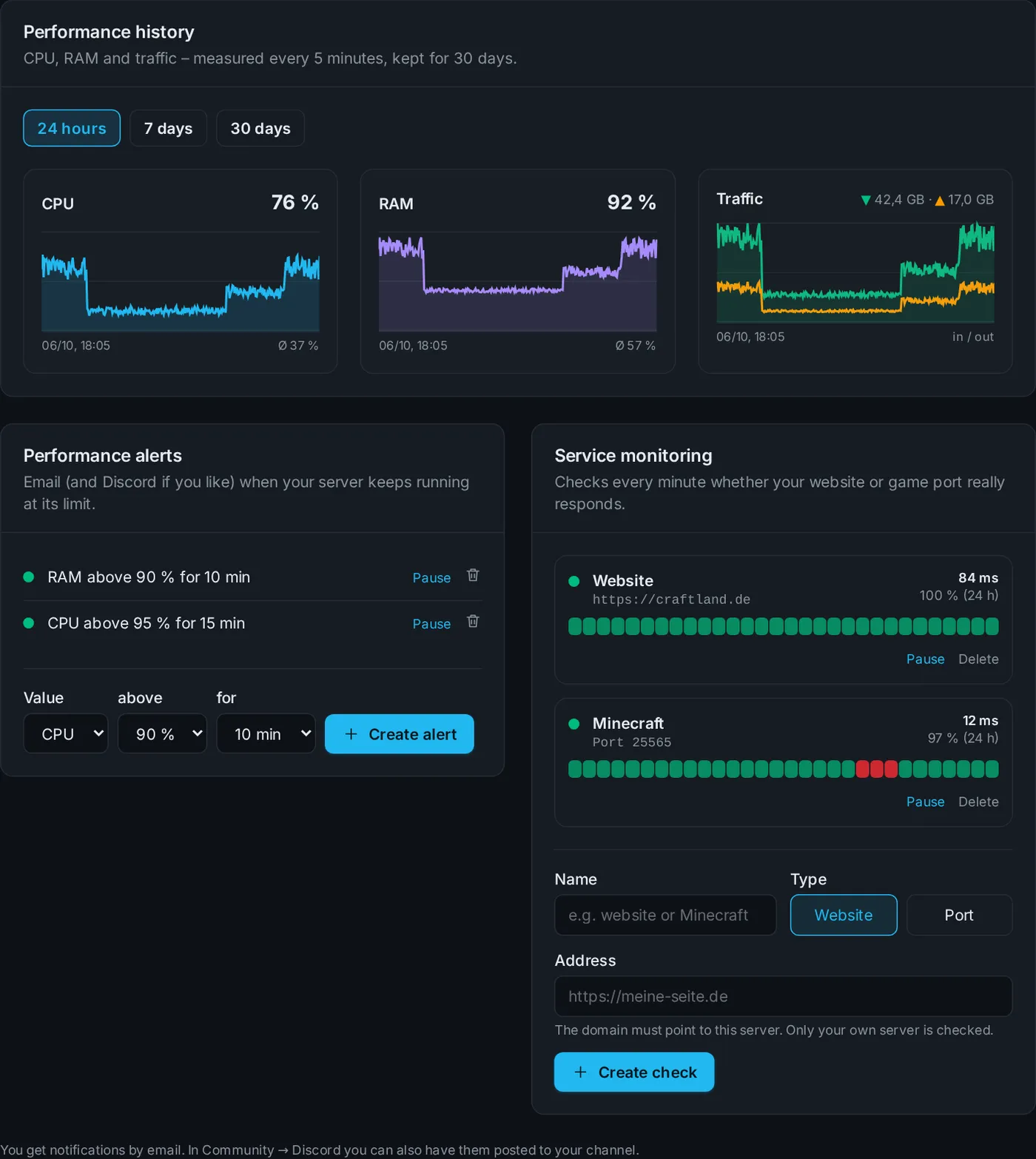The width and height of the screenshot is (1036, 1159).
Task: Click the CPU history chart
Action: pos(181,282)
